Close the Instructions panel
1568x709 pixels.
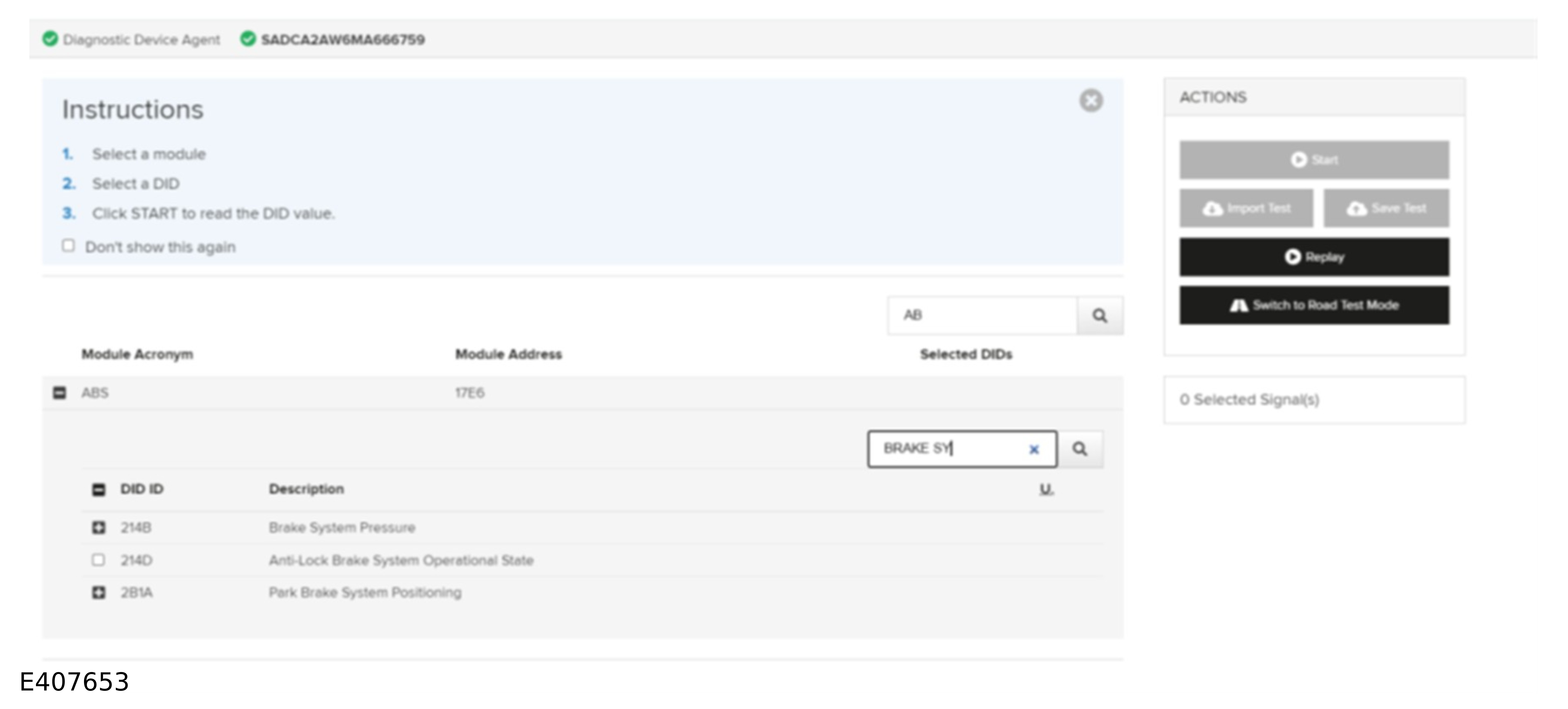coord(1091,101)
